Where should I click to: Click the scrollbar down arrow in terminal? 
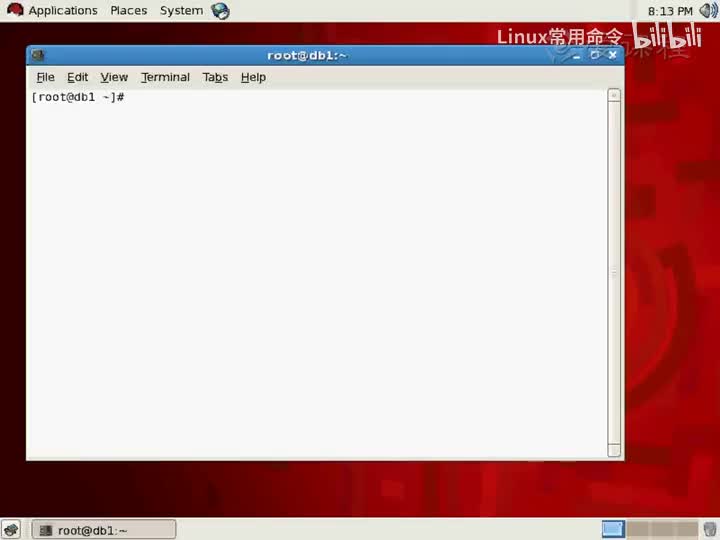tap(614, 450)
